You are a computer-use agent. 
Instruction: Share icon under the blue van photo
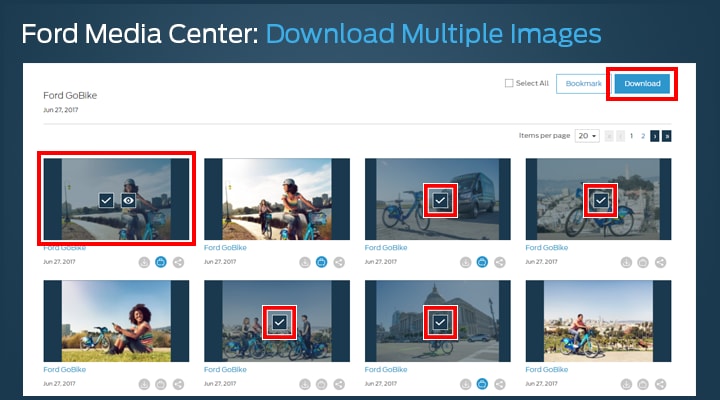tap(500, 262)
